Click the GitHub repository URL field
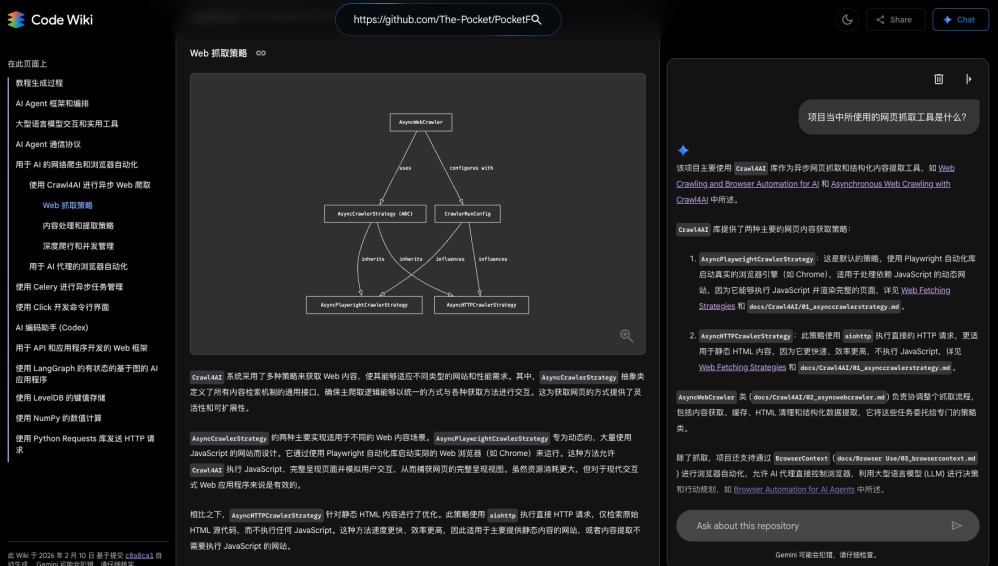Viewport: 998px width, 566px height. [x=438, y=19]
